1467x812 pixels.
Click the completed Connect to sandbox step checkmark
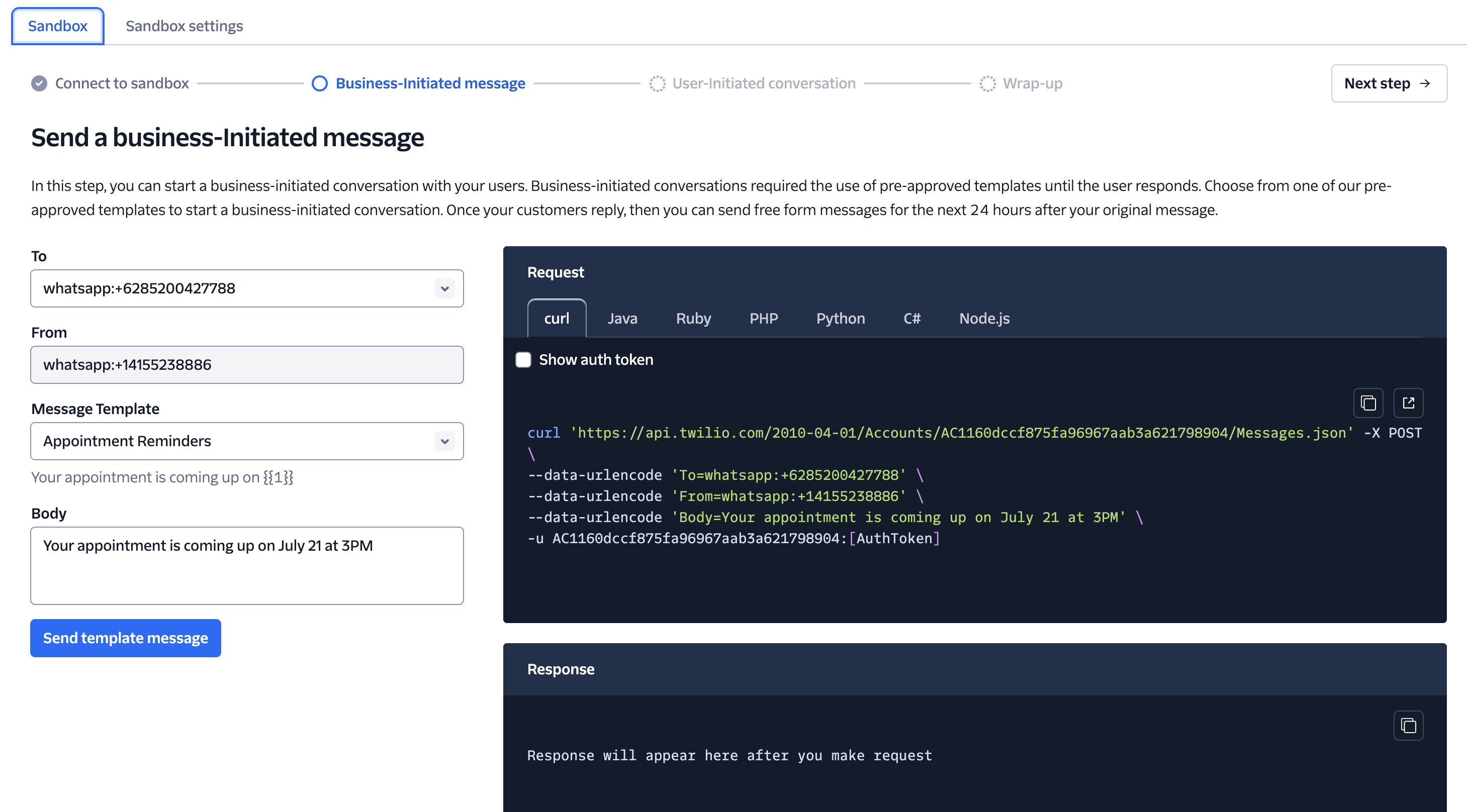(38, 83)
